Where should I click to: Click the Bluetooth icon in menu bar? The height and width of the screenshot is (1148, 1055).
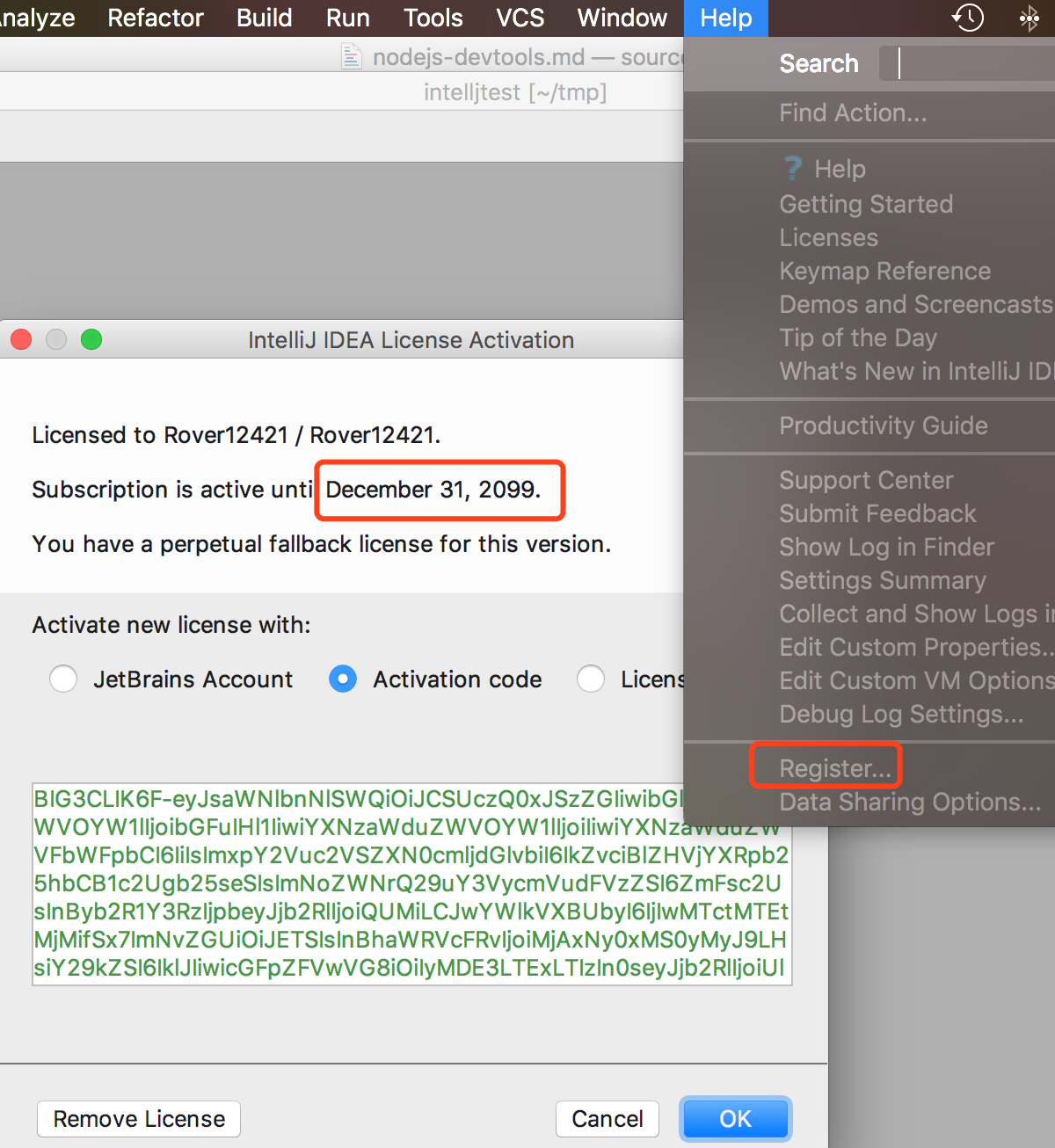(1029, 18)
